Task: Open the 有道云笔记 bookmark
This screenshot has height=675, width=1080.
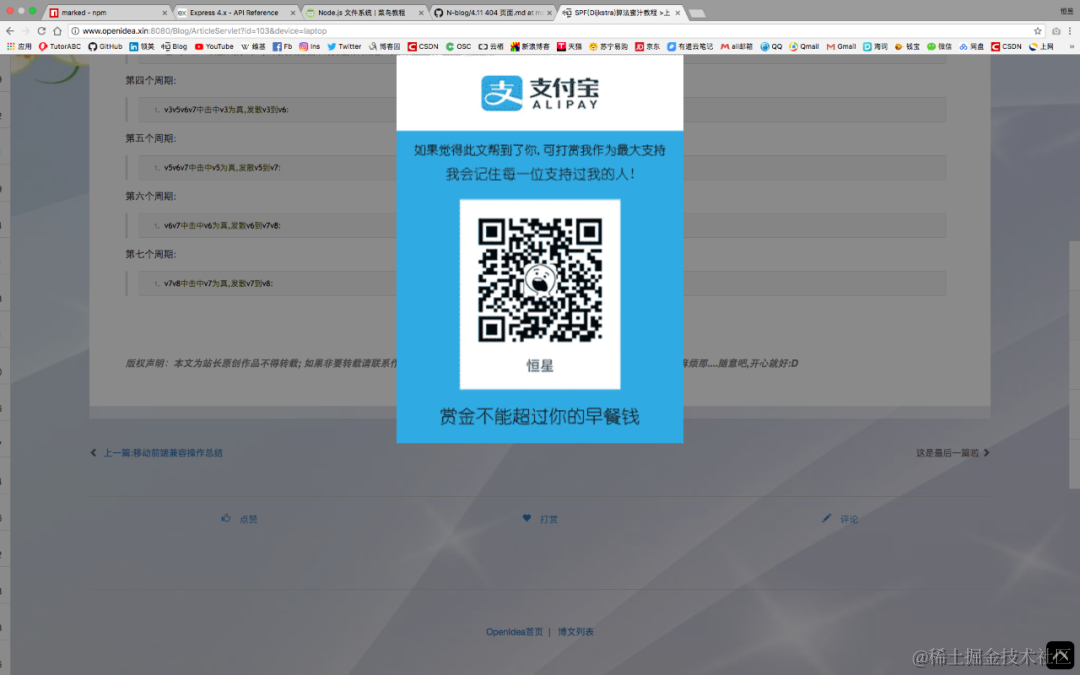Action: click(x=690, y=47)
